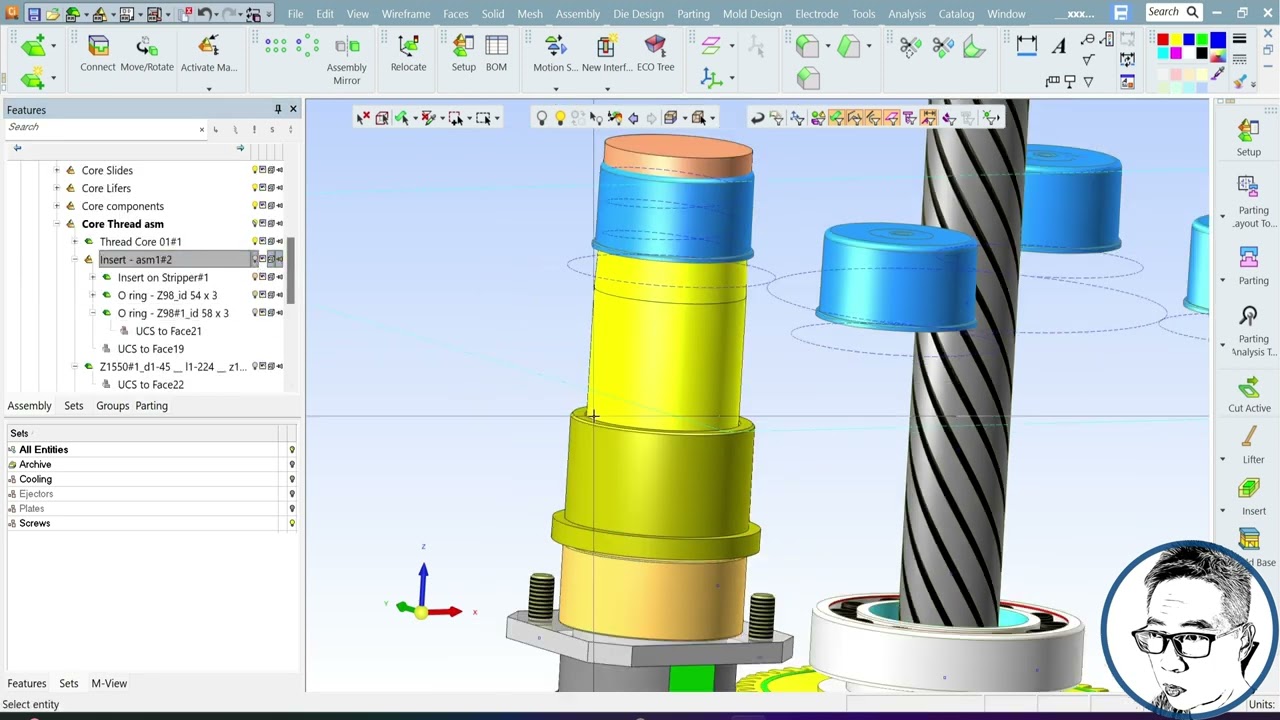
Task: Select the Archive set row
Action: click(x=150, y=464)
